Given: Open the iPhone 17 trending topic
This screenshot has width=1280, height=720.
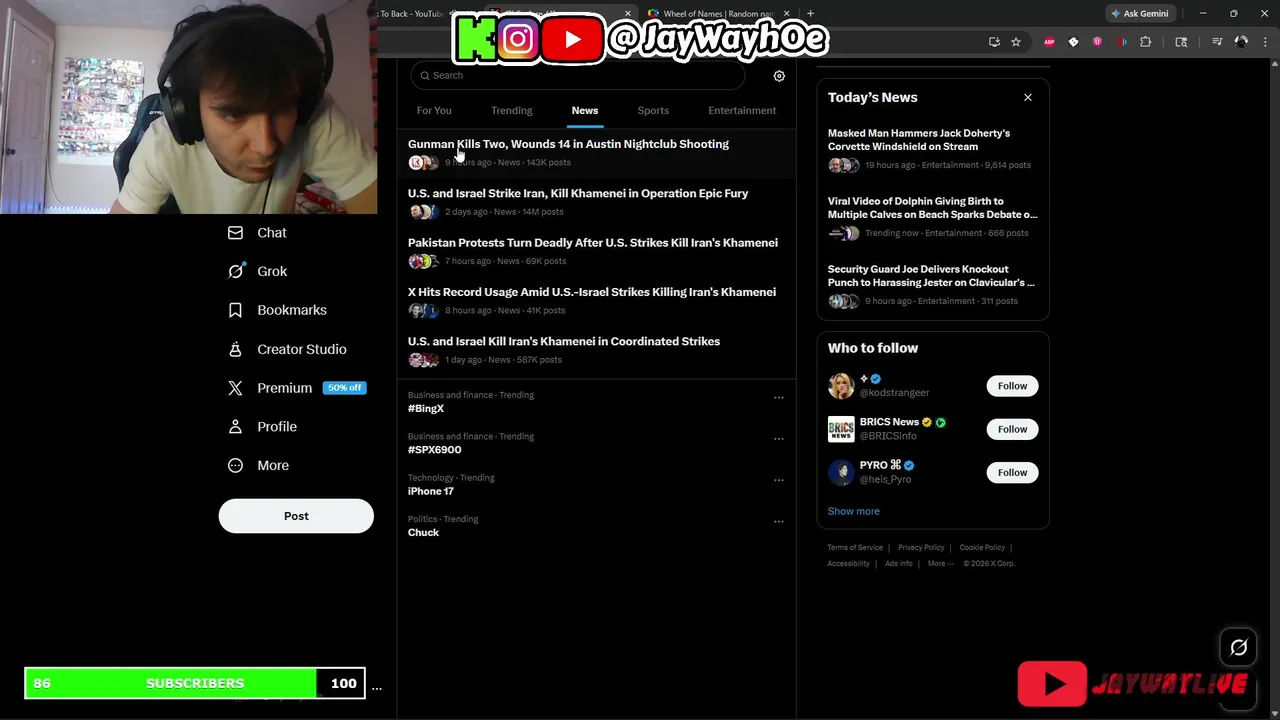Looking at the screenshot, I should pyautogui.click(x=431, y=491).
